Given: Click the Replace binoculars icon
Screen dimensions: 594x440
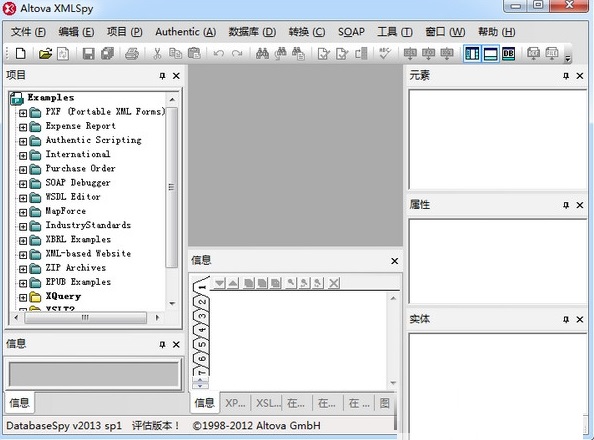Looking at the screenshot, I should 298,53.
